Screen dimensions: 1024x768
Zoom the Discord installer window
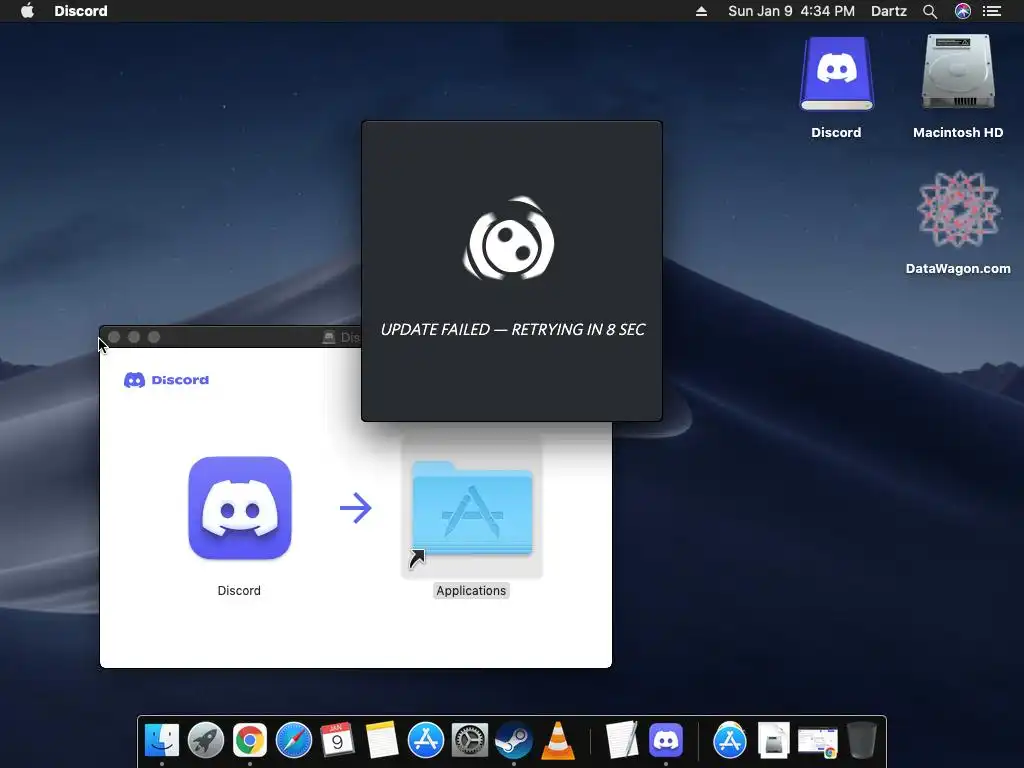point(154,337)
